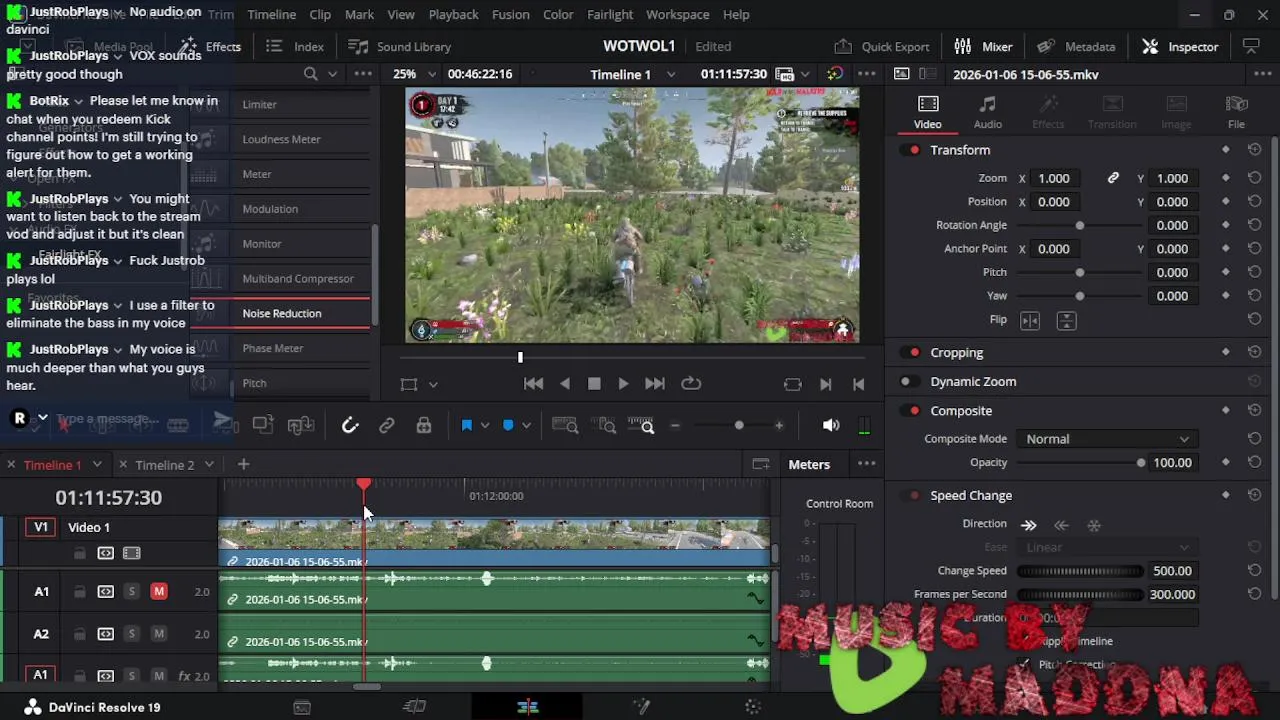Open the Fairlight menu
The width and height of the screenshot is (1280, 720).
(x=610, y=15)
